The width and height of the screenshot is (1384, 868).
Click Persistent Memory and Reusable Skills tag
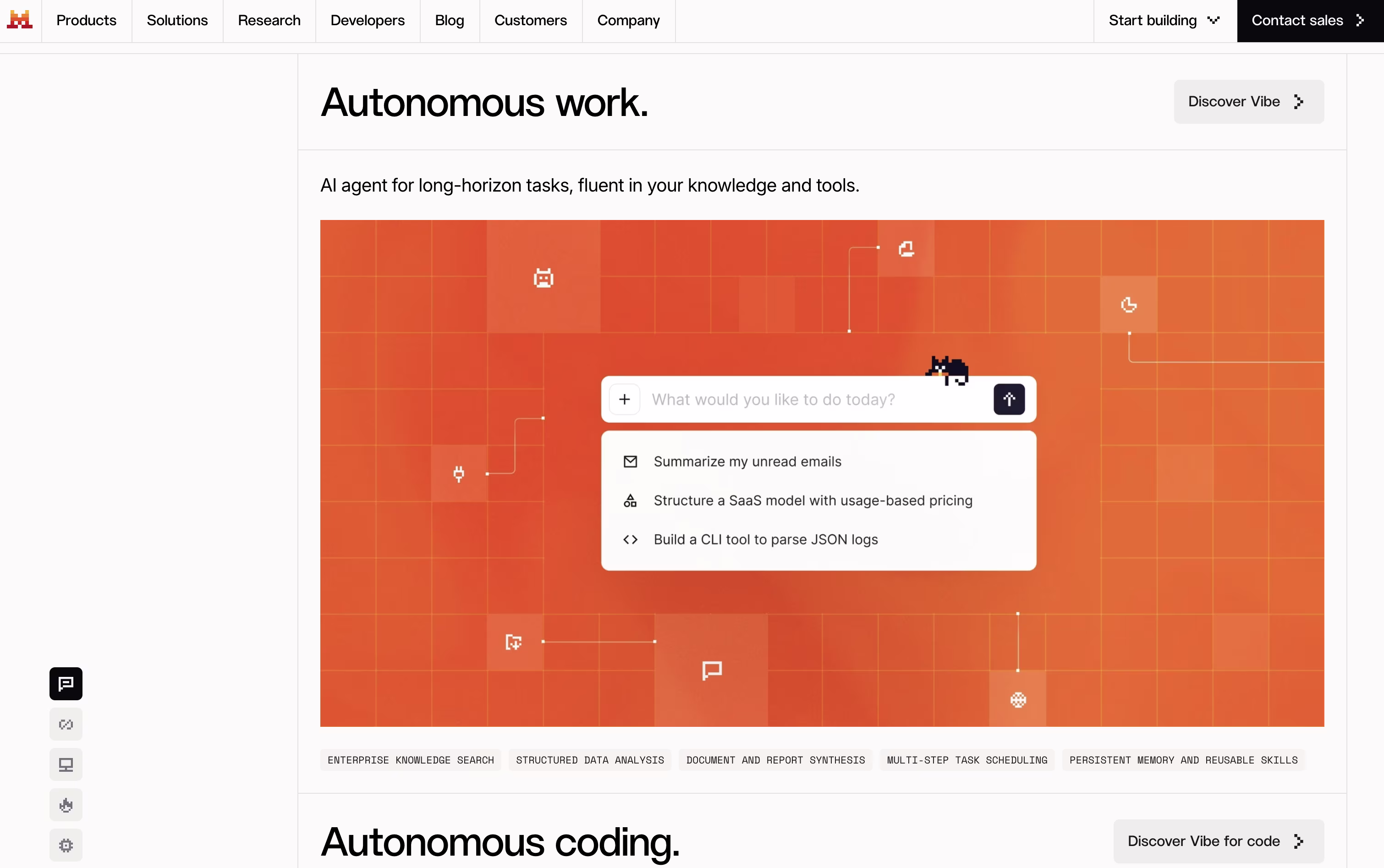click(x=1184, y=760)
